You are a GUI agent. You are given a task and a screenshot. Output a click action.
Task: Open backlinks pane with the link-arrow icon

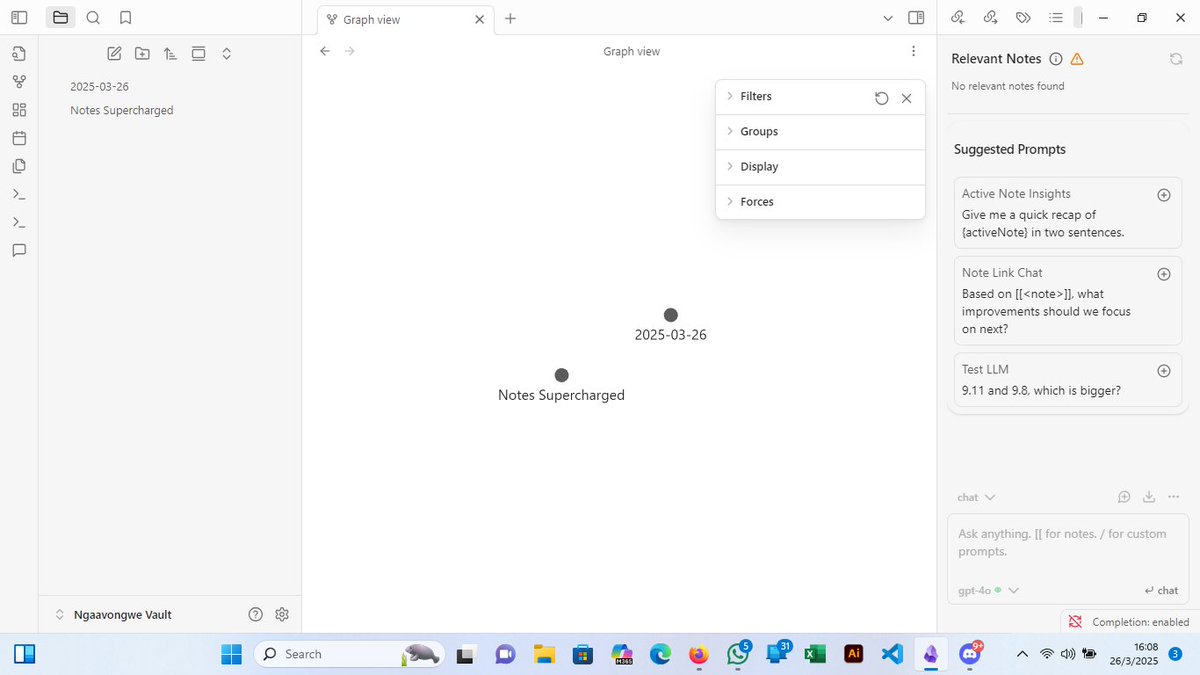click(x=957, y=17)
